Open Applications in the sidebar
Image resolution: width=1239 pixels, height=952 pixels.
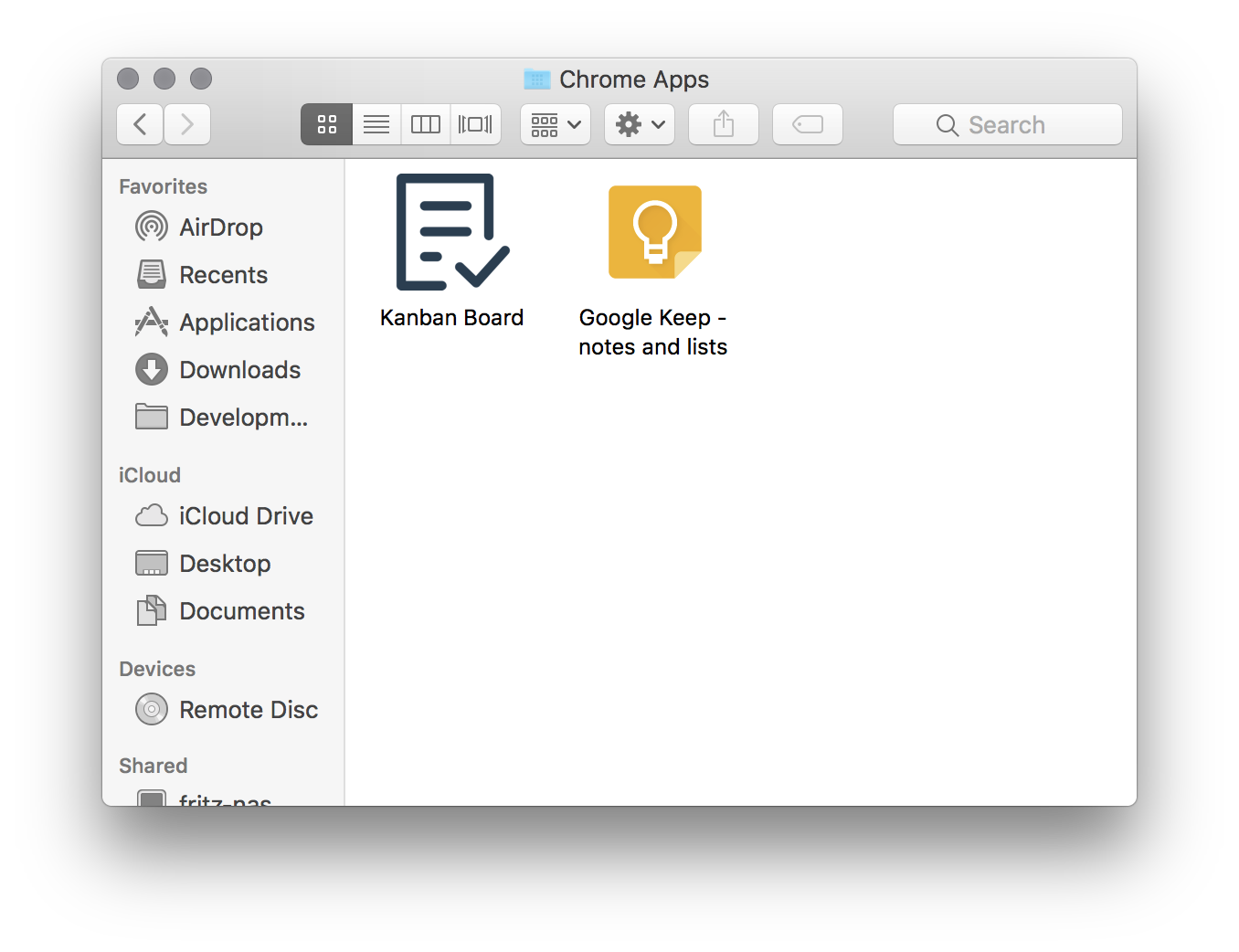click(223, 323)
